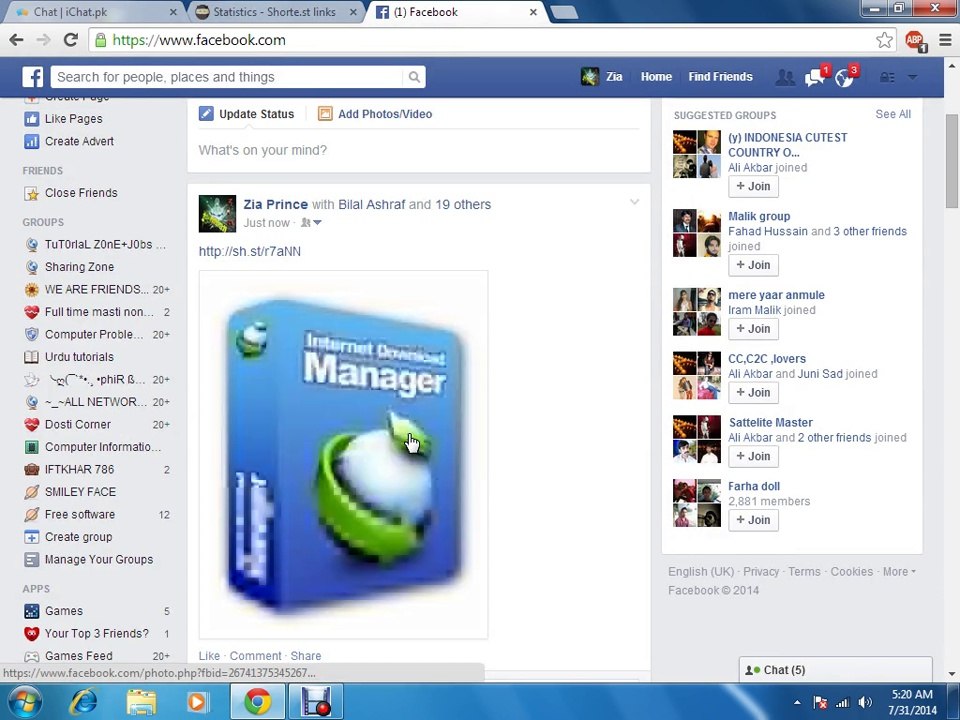960x720 pixels.
Task: Open the messages icon with badge
Action: tap(815, 77)
